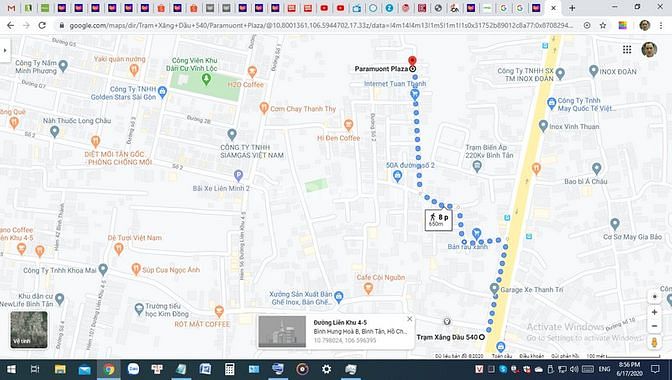
Task: Select the Cafe Cội Nguồn coffee pin
Action: click(368, 289)
